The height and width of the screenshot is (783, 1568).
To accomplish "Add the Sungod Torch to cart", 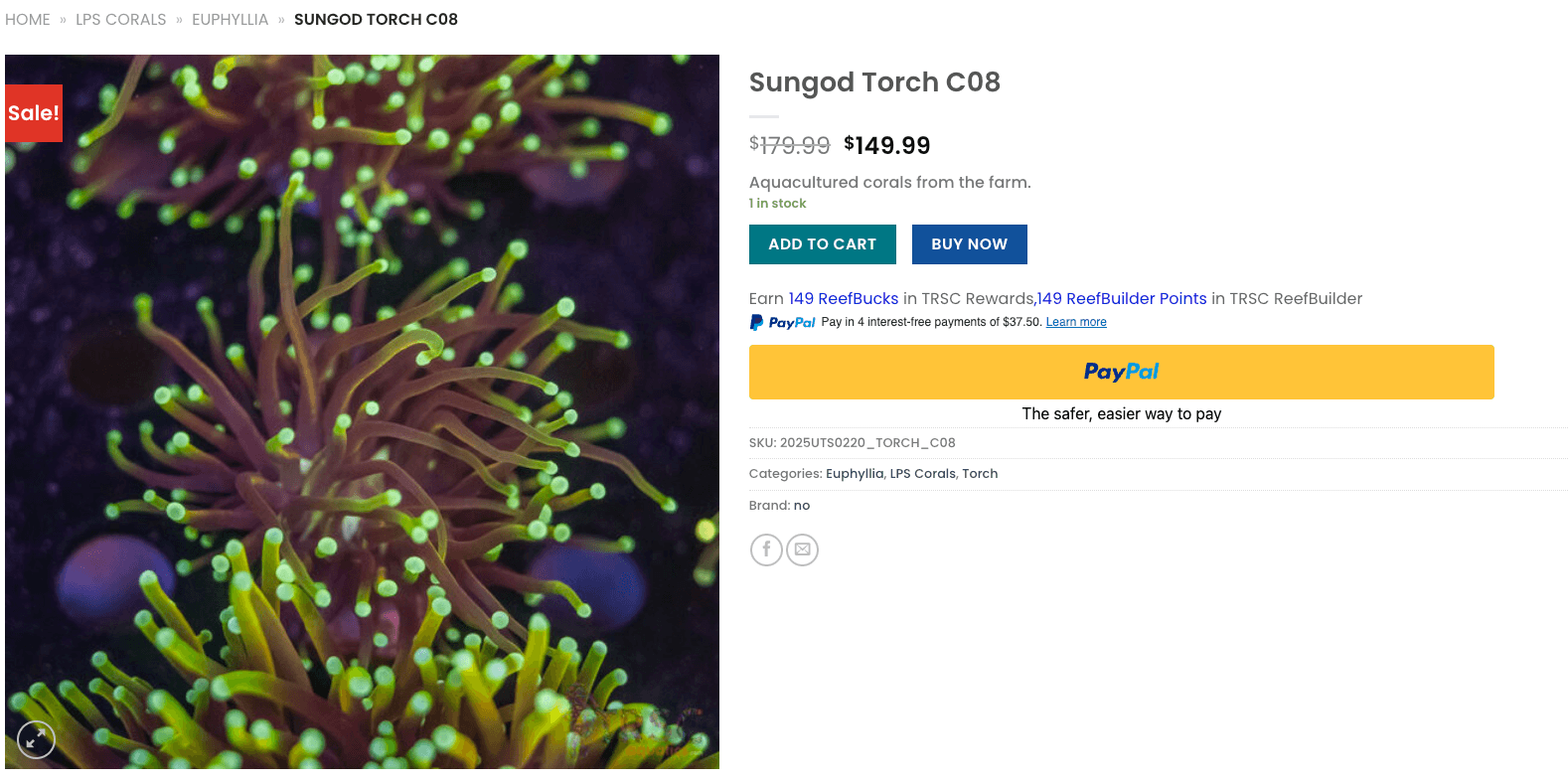I will tap(822, 243).
